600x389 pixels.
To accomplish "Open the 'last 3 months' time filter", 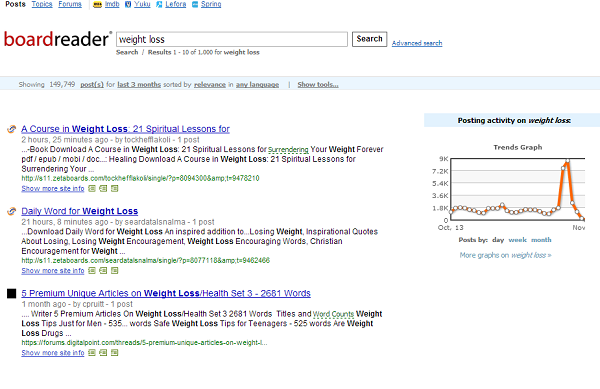I will click(139, 85).
